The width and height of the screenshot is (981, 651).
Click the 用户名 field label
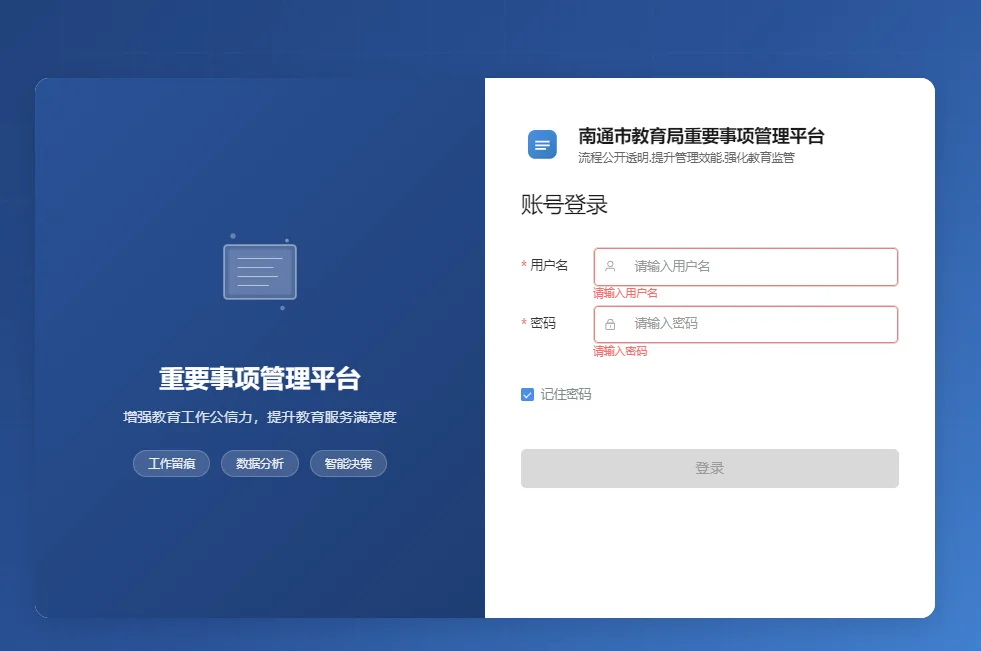[549, 265]
